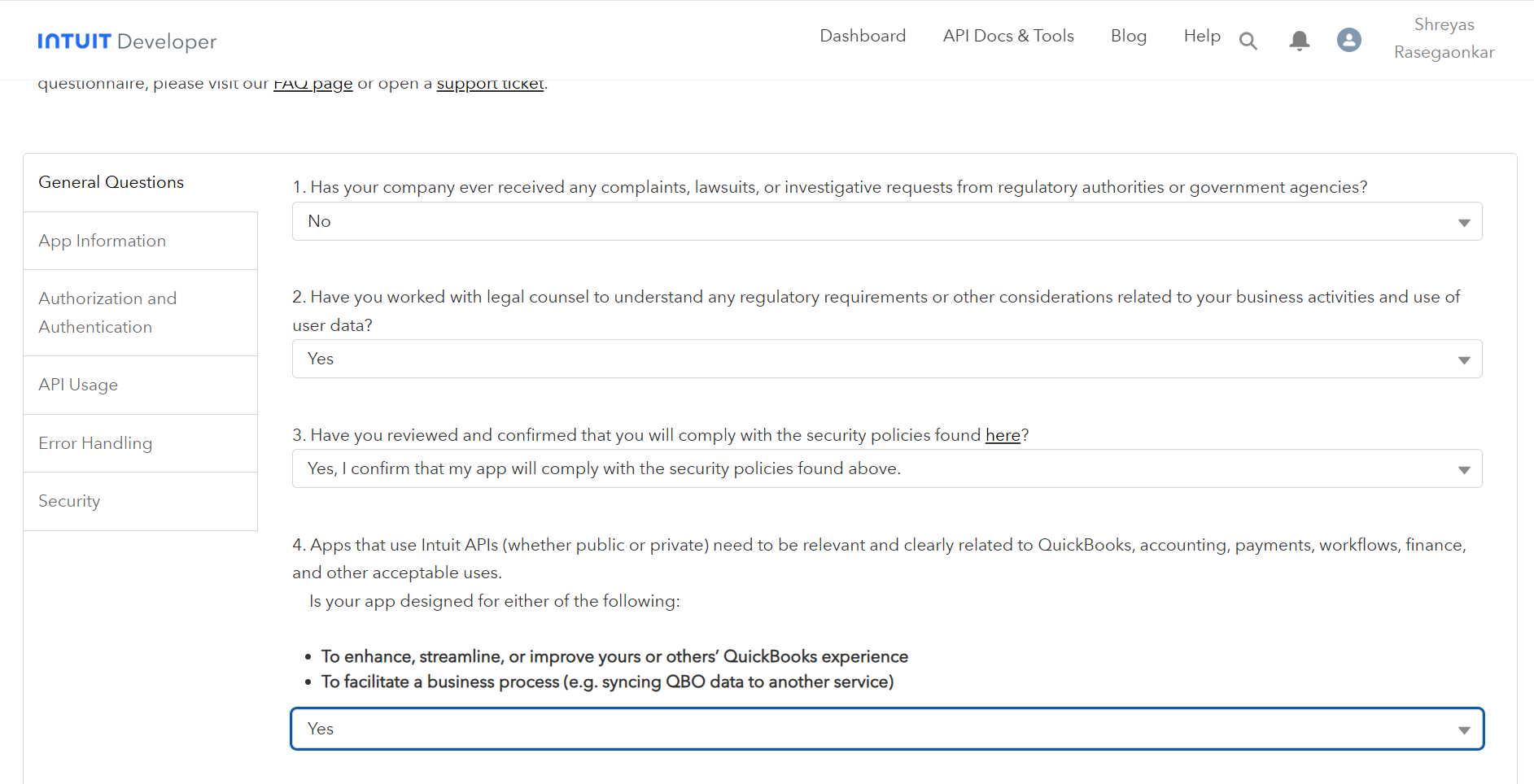Open the search magnifier icon

(x=1248, y=41)
